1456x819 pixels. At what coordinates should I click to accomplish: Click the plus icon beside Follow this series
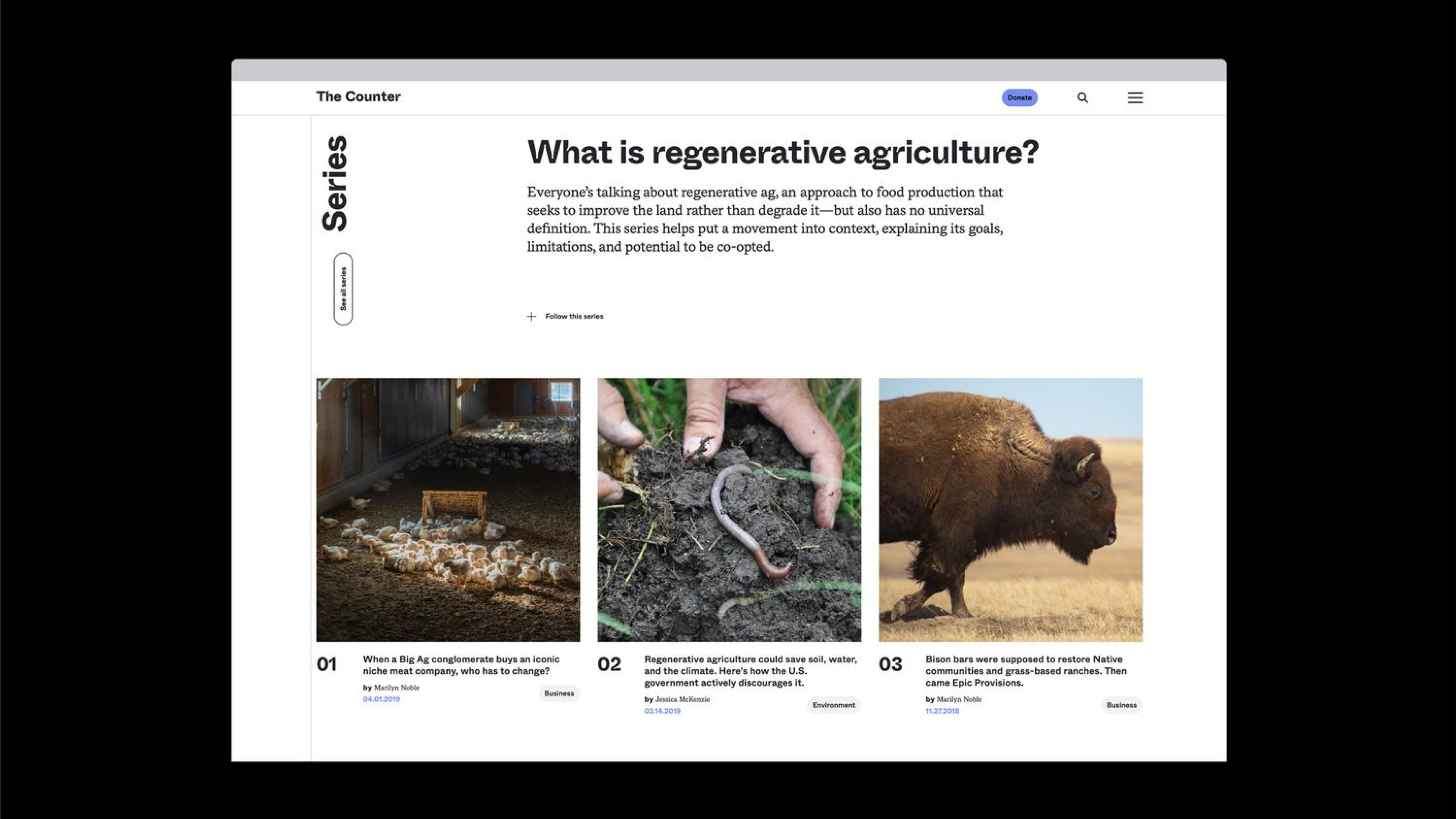tap(531, 317)
